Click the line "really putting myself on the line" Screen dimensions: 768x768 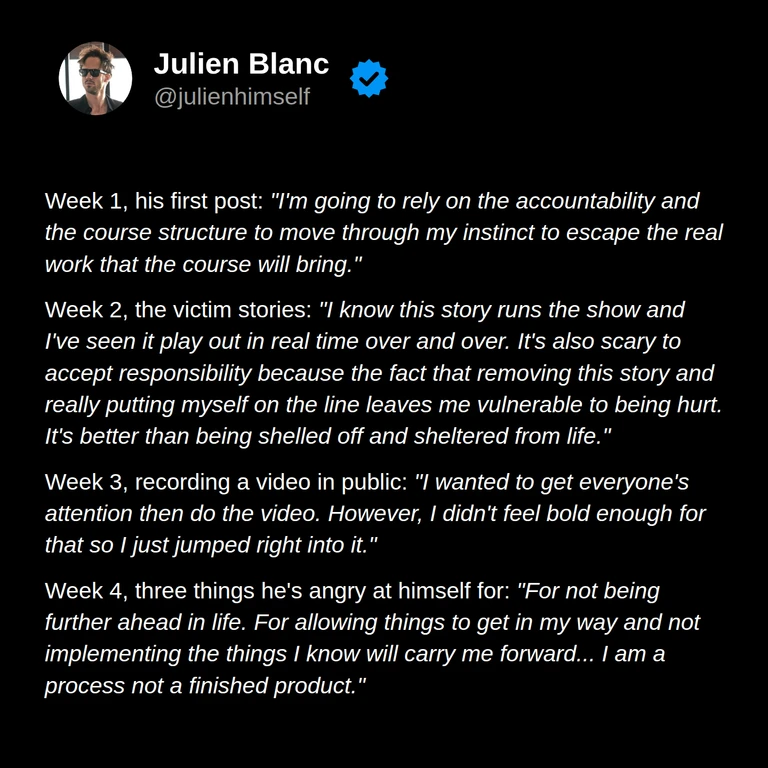tap(384, 405)
